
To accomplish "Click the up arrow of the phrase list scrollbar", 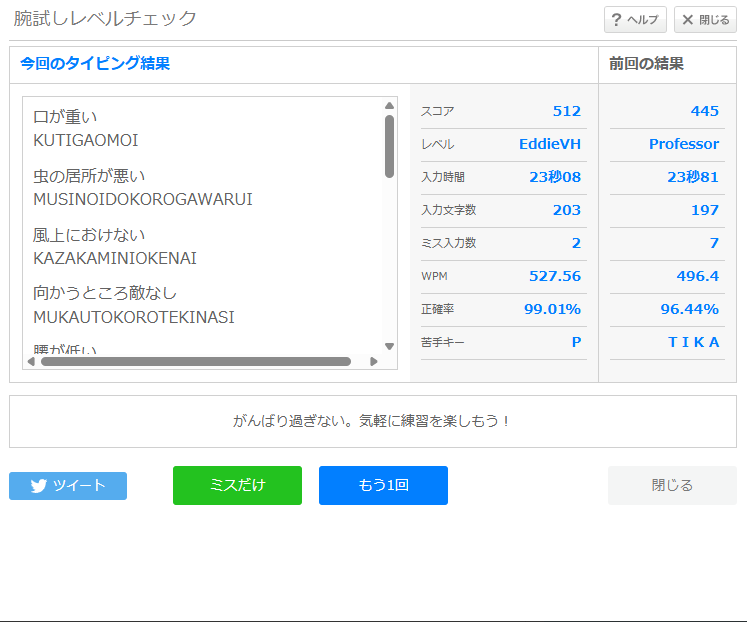I will pos(389,105).
